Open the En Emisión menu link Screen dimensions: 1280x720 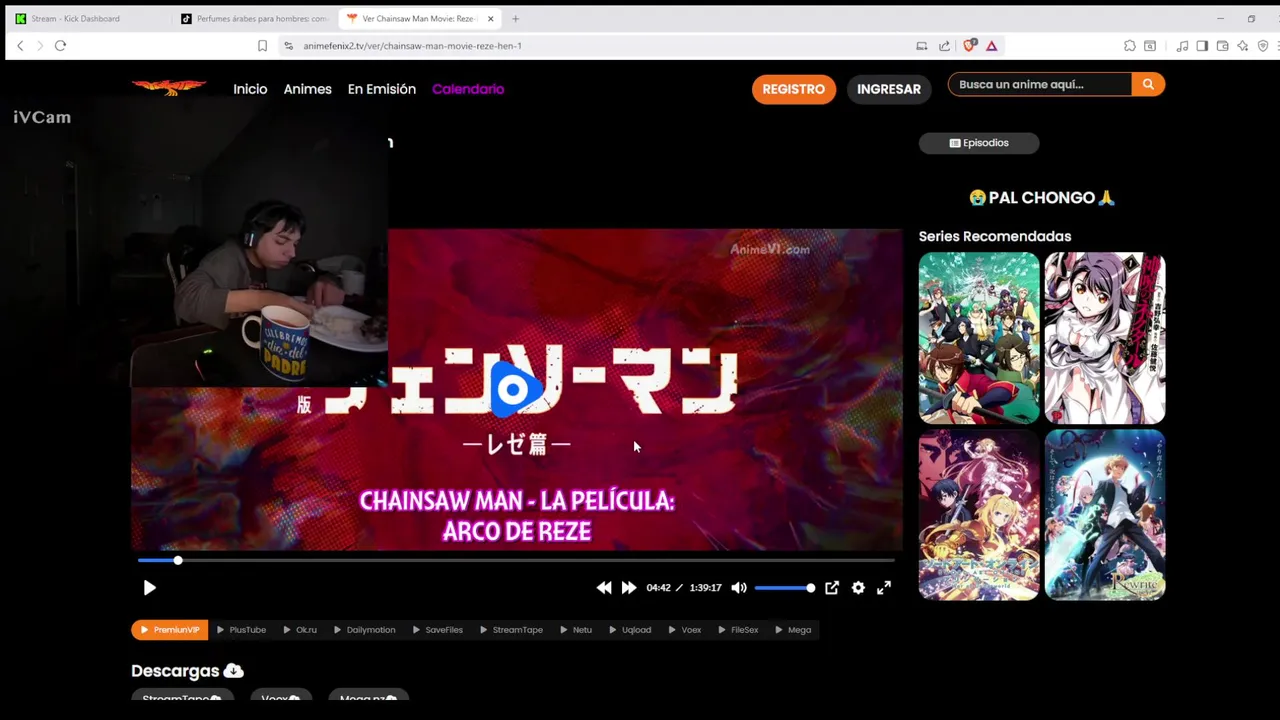click(x=381, y=89)
